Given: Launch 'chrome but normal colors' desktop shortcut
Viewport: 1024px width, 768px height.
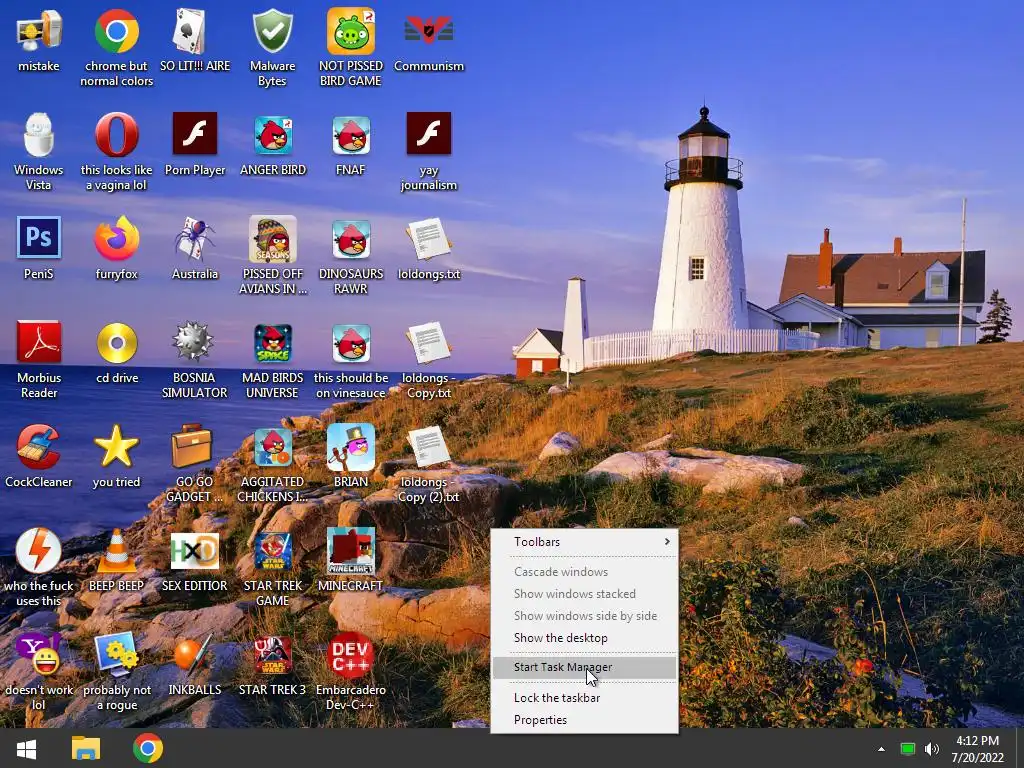Looking at the screenshot, I should pos(116,32).
